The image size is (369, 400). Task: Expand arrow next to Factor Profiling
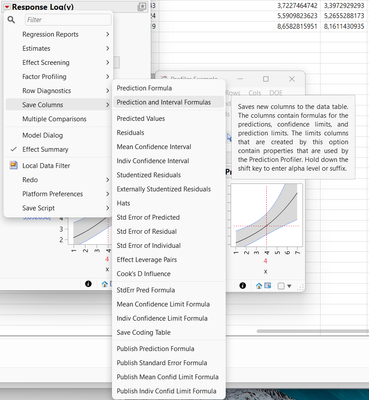click(x=107, y=77)
